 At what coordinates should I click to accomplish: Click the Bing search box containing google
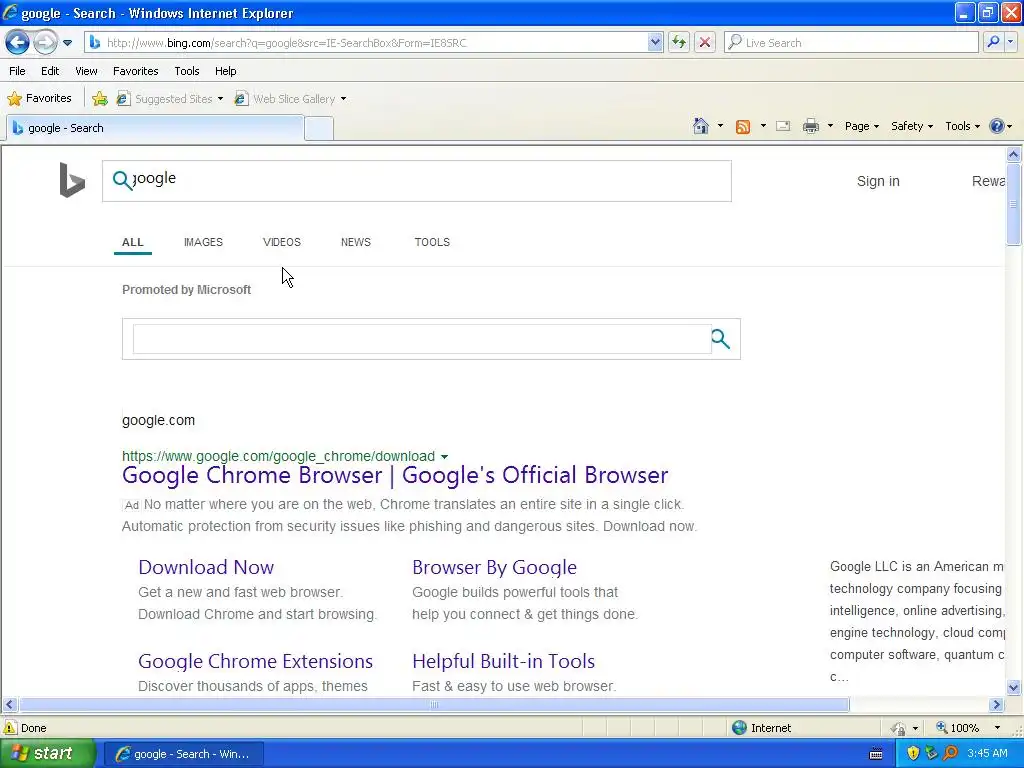click(x=417, y=181)
